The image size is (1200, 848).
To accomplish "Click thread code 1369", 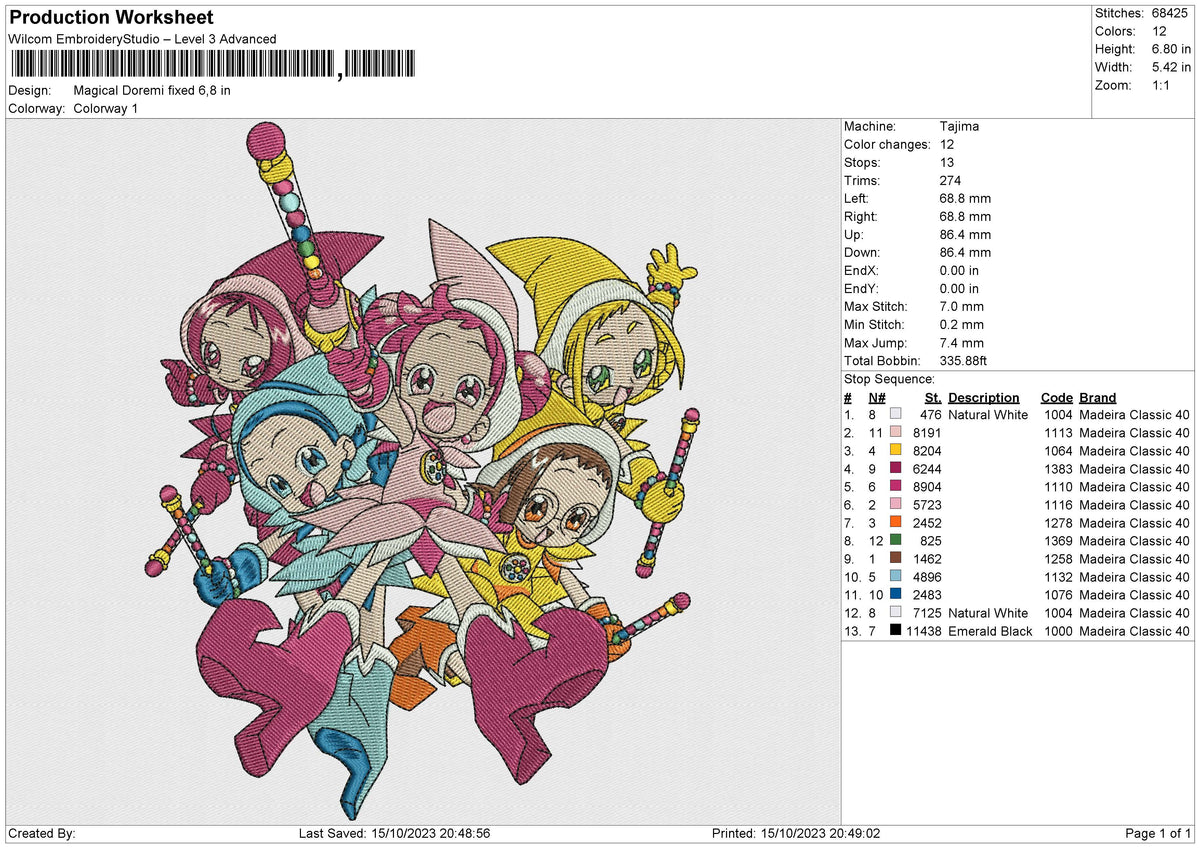I will click(x=1058, y=541).
